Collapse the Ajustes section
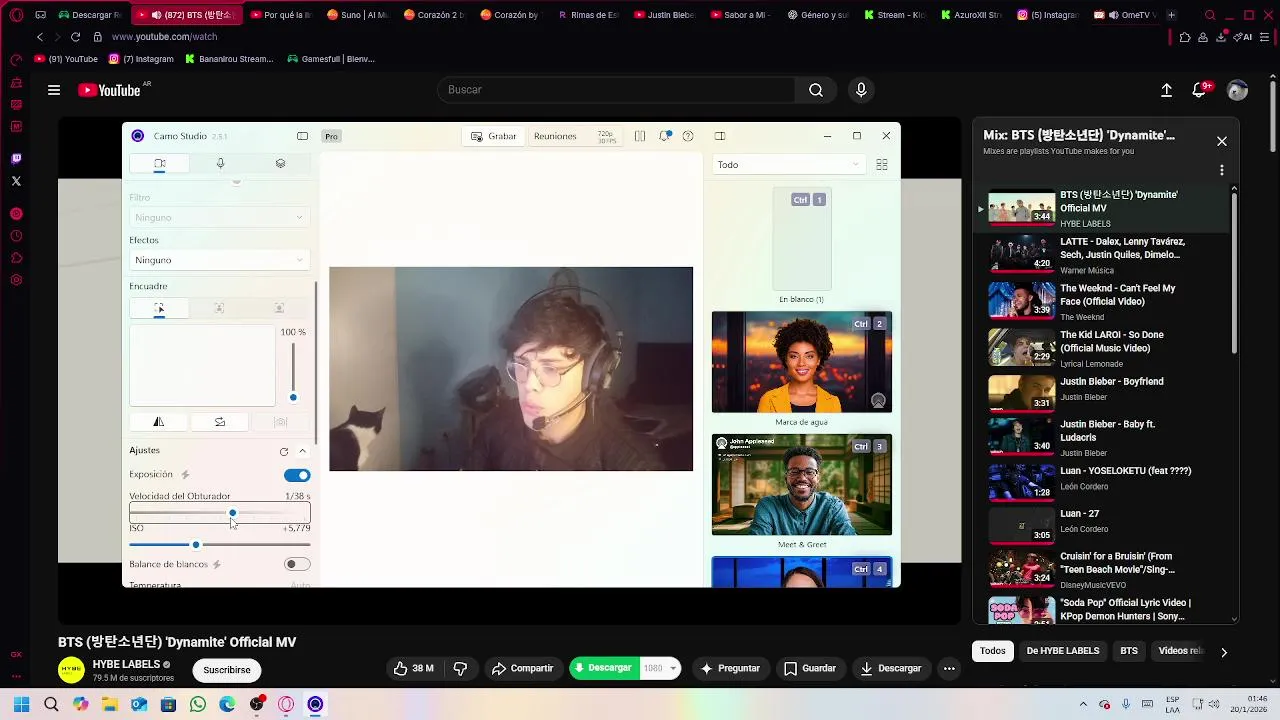 click(302, 451)
